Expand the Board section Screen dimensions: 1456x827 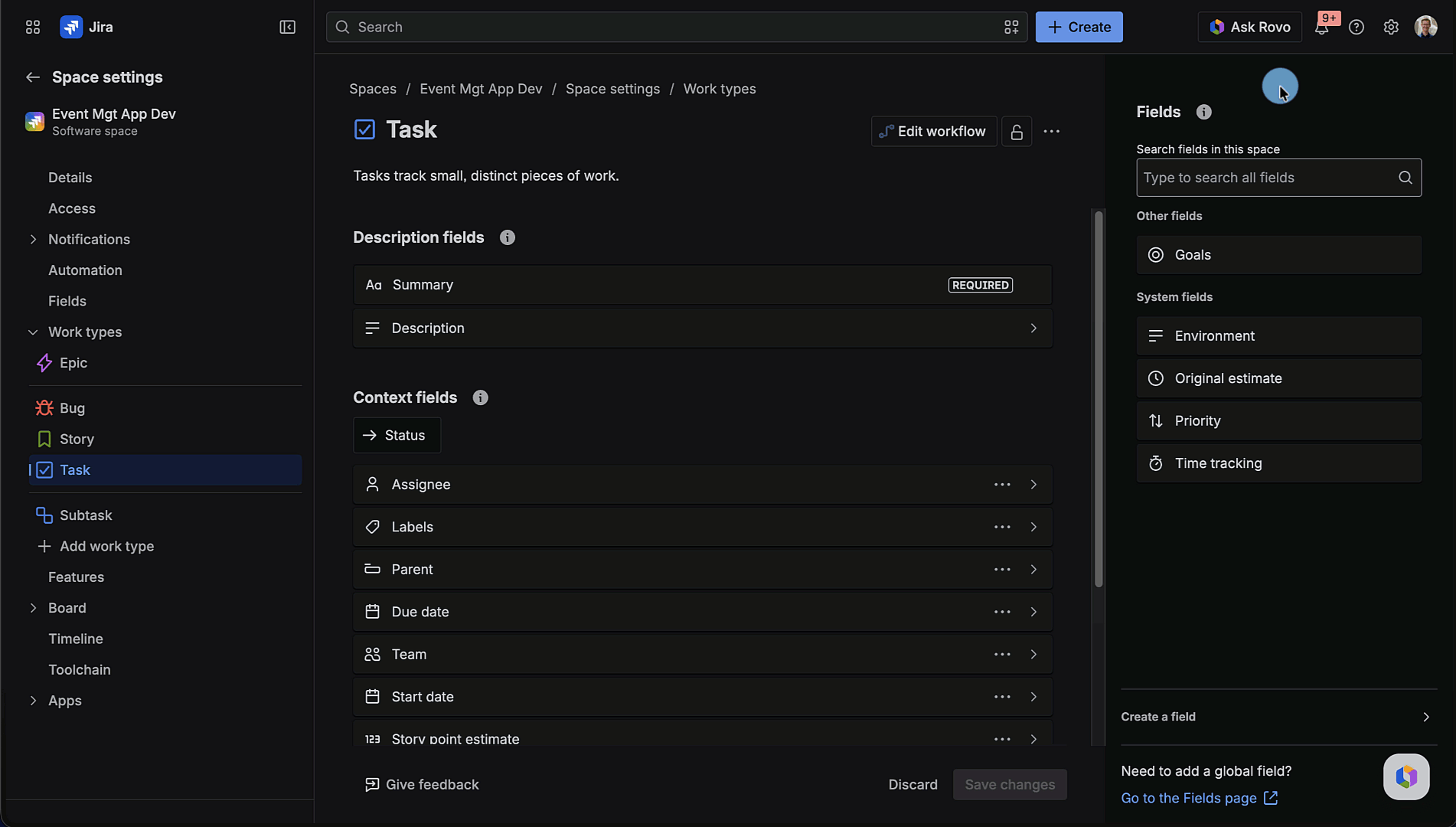click(x=33, y=608)
